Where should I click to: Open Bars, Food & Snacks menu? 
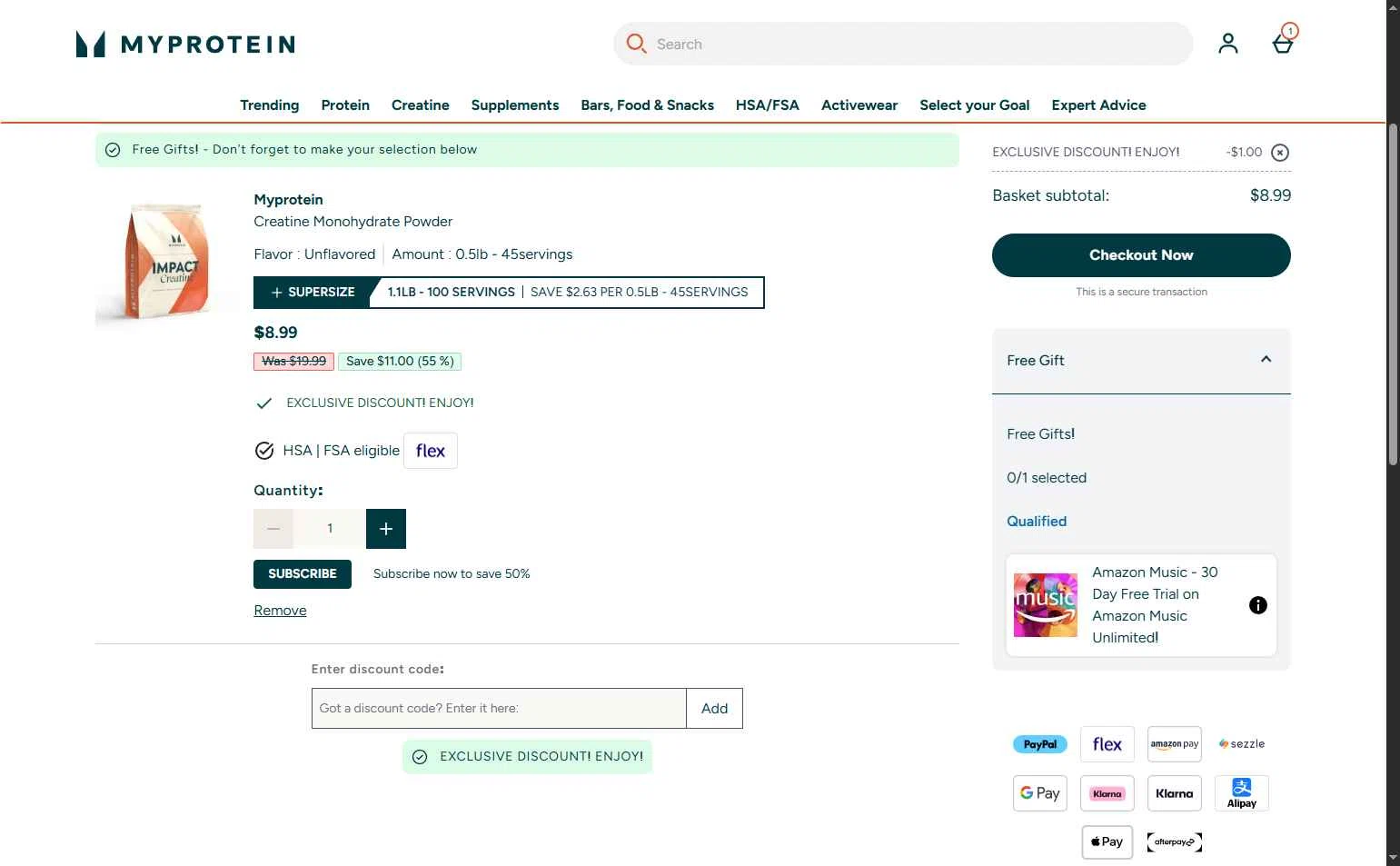click(648, 105)
